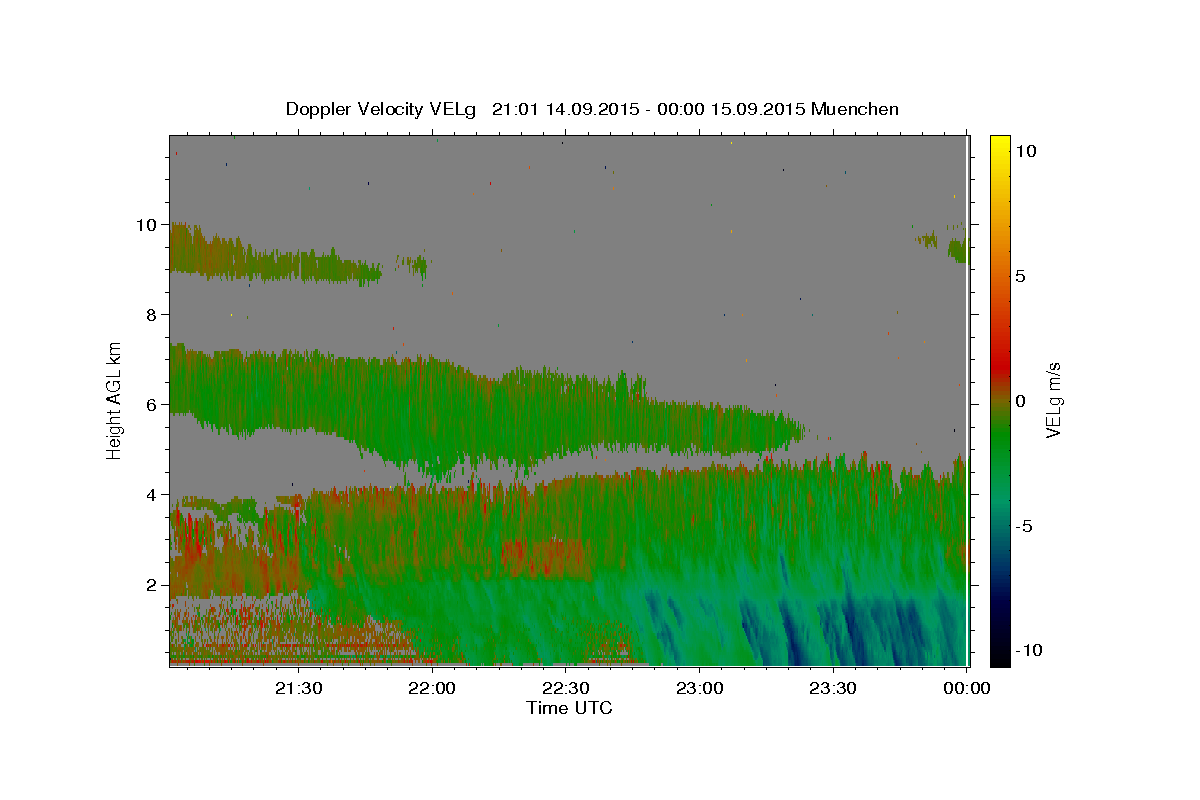
Task: Click the 23:00 time tick label
Action: point(699,687)
